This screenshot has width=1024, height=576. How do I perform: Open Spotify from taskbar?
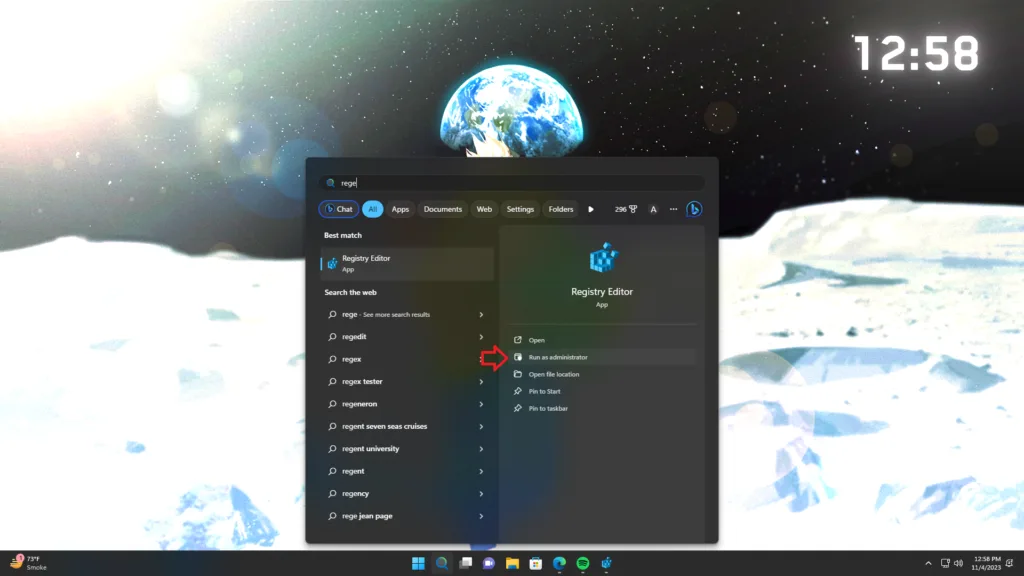583,563
